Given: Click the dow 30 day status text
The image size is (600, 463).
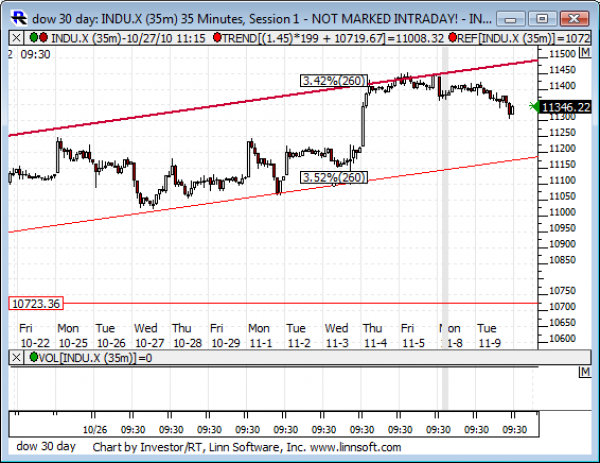Looking at the screenshot, I should [x=46, y=446].
